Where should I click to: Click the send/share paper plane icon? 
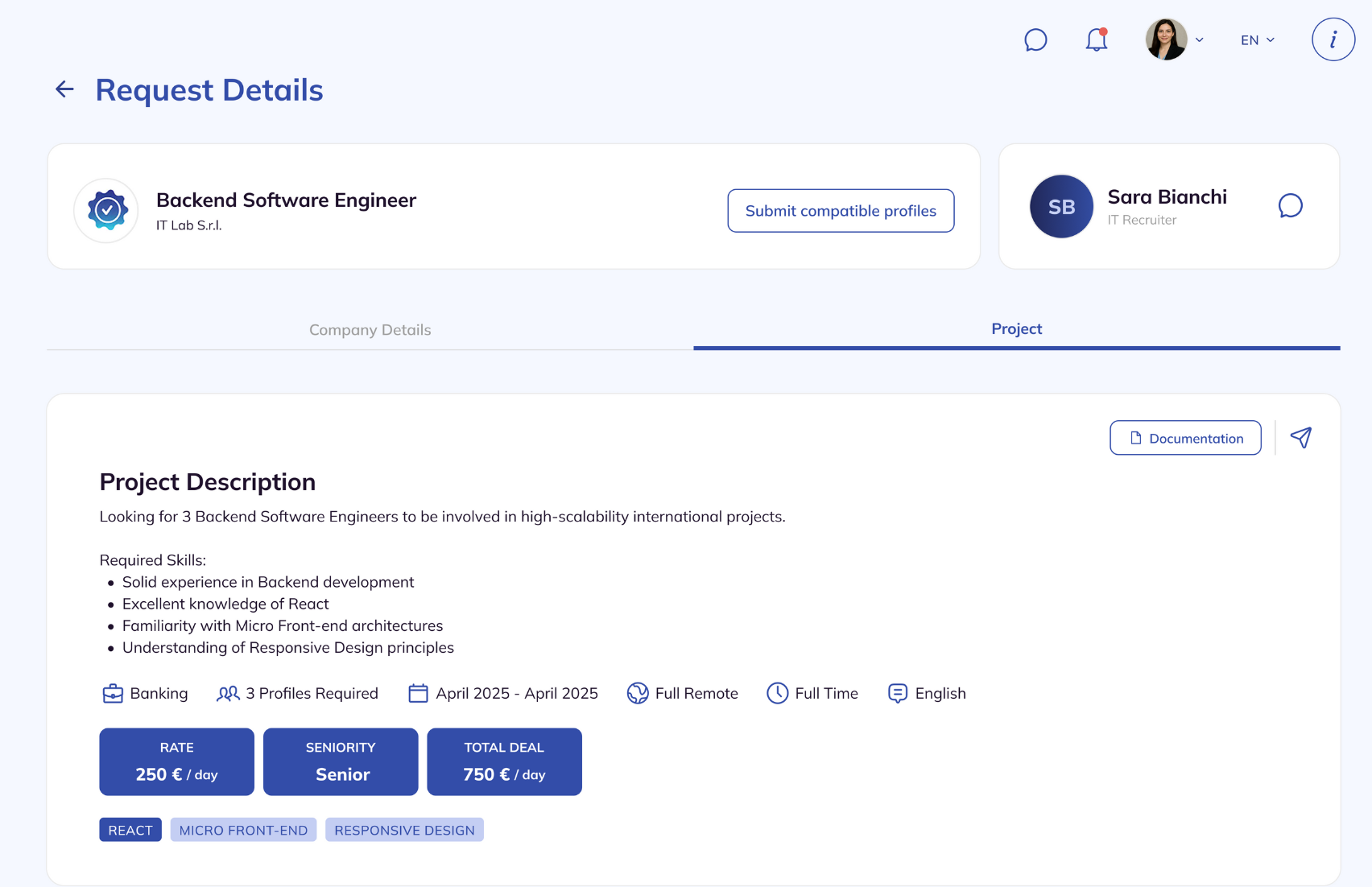click(x=1302, y=438)
